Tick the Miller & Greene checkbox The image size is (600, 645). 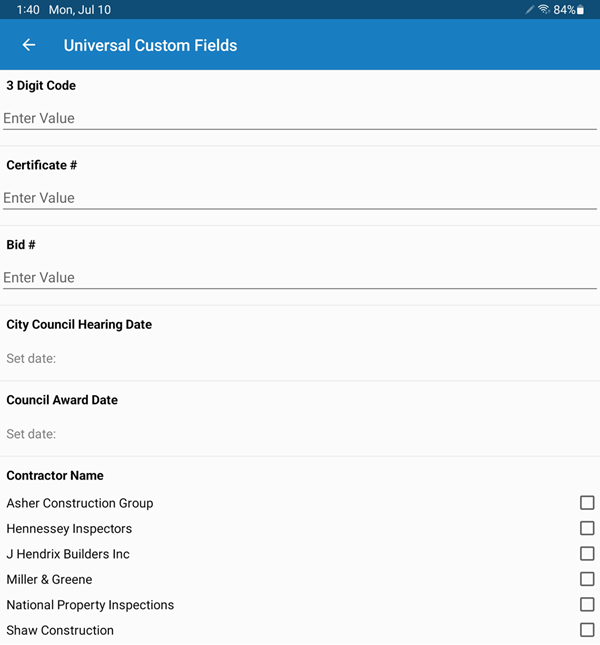(587, 579)
